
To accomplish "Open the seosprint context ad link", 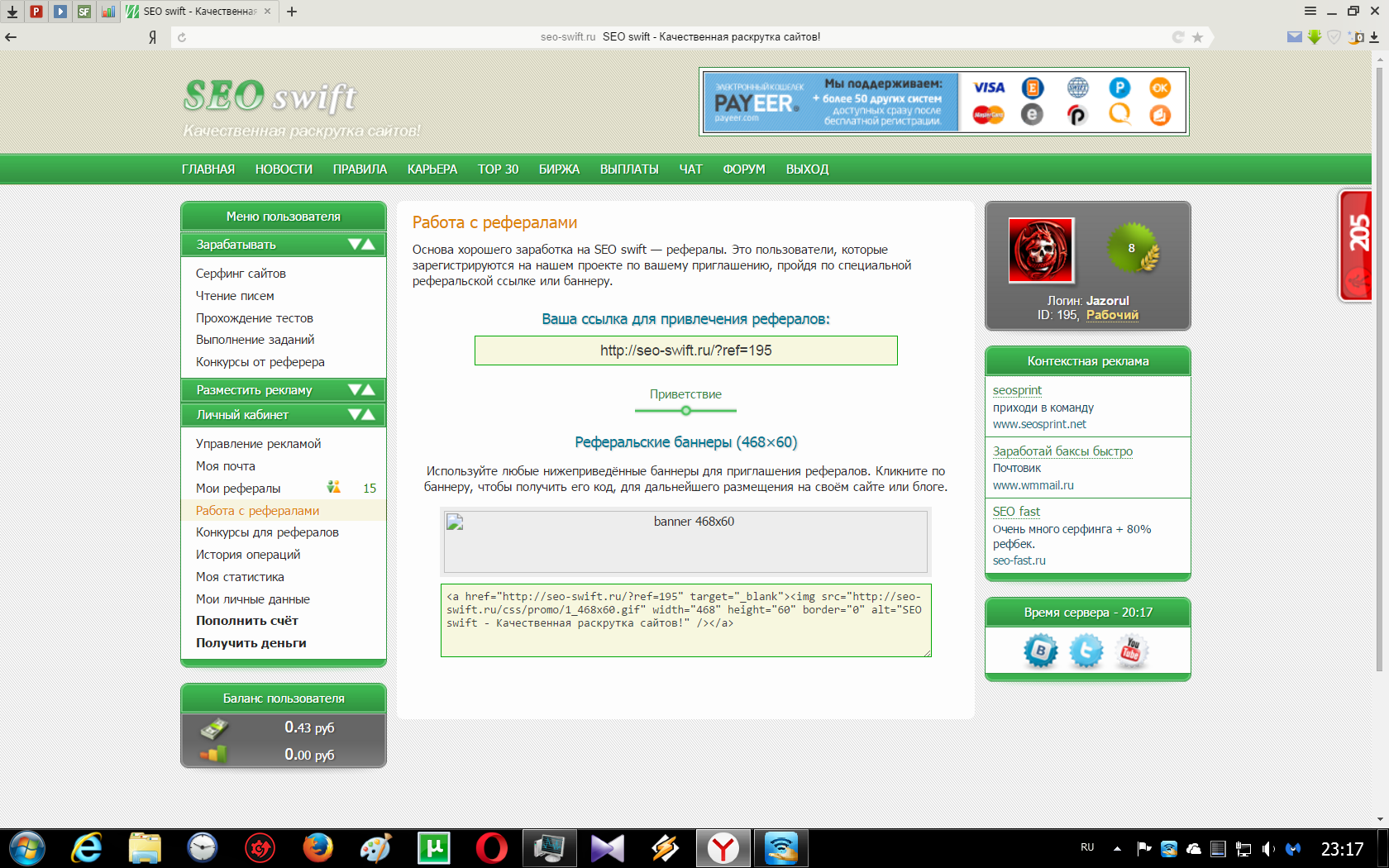I will [x=1017, y=390].
